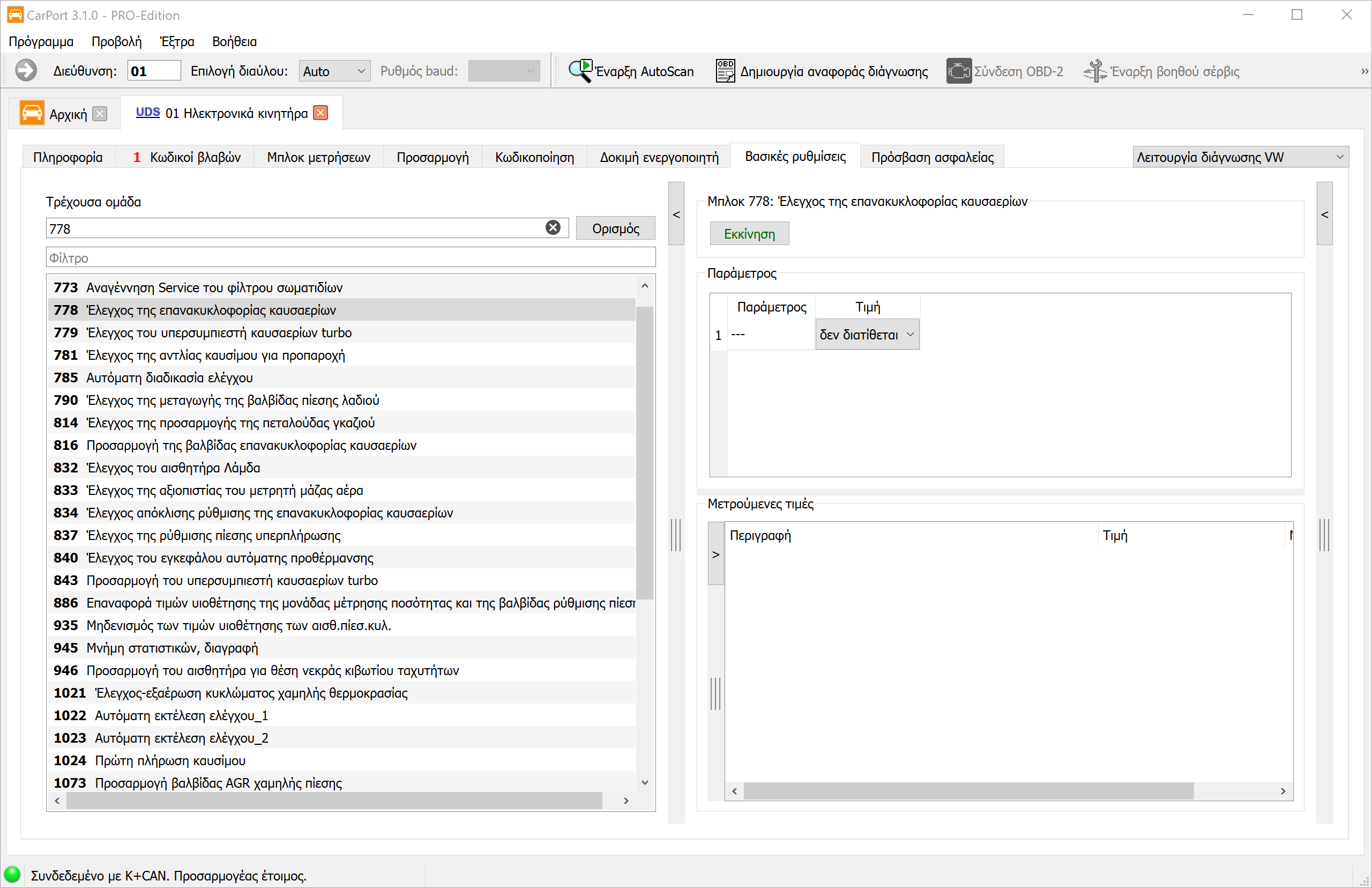
Task: Switch to the Δοκιμή ενεργοποιητή tab
Action: click(659, 158)
